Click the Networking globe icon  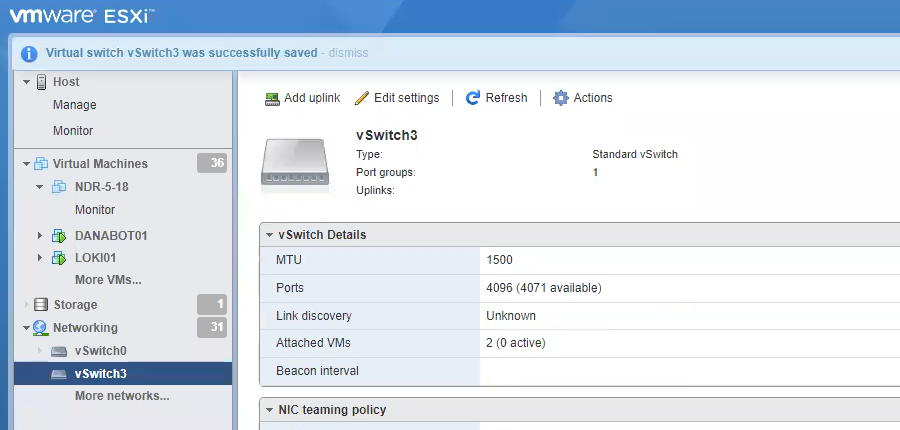click(41, 328)
